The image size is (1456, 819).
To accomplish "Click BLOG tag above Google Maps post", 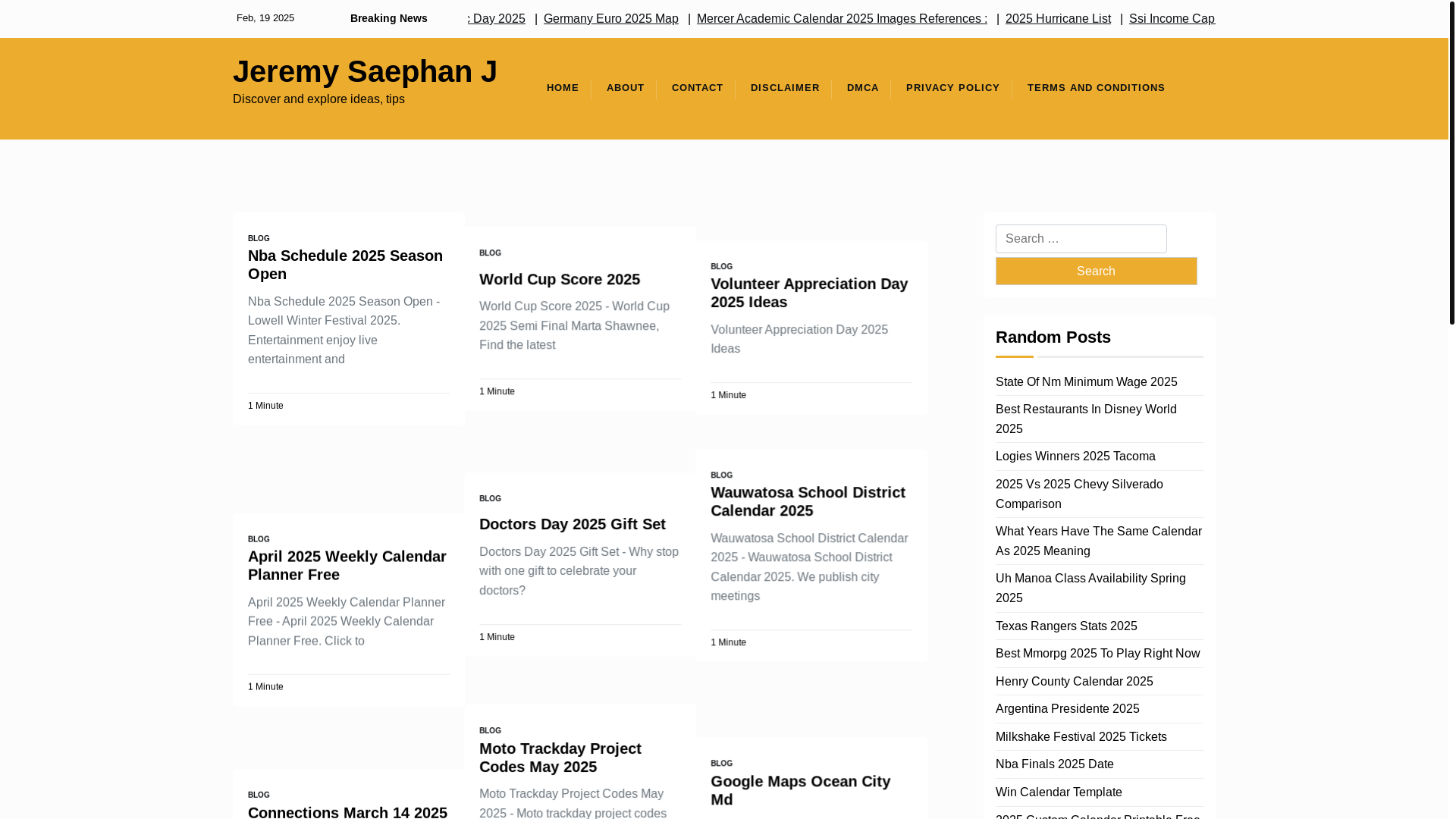I will 721,764.
